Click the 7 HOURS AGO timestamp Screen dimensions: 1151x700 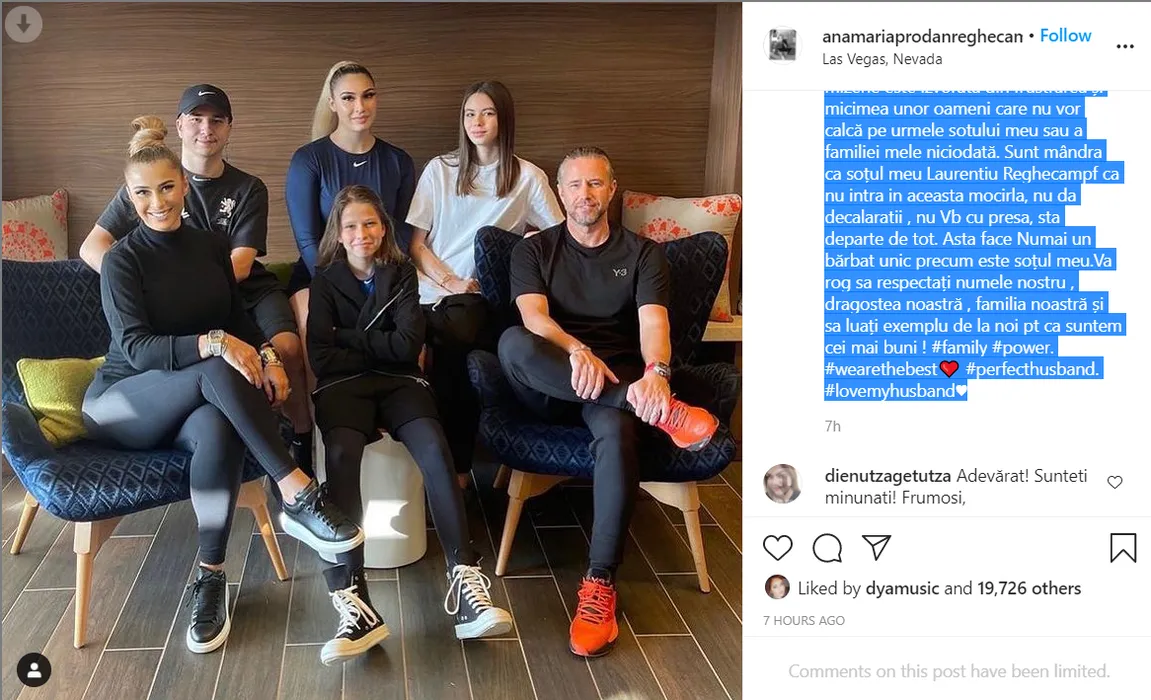pyautogui.click(x=804, y=620)
